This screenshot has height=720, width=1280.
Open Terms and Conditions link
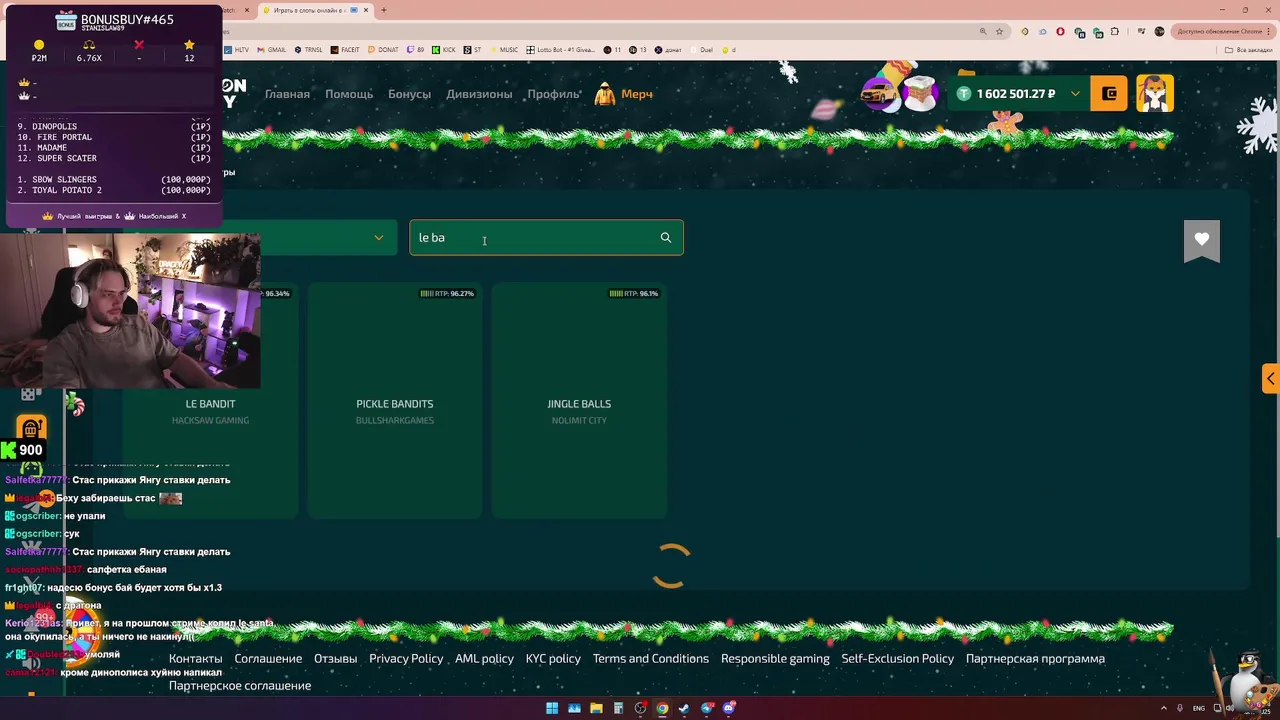(x=651, y=659)
